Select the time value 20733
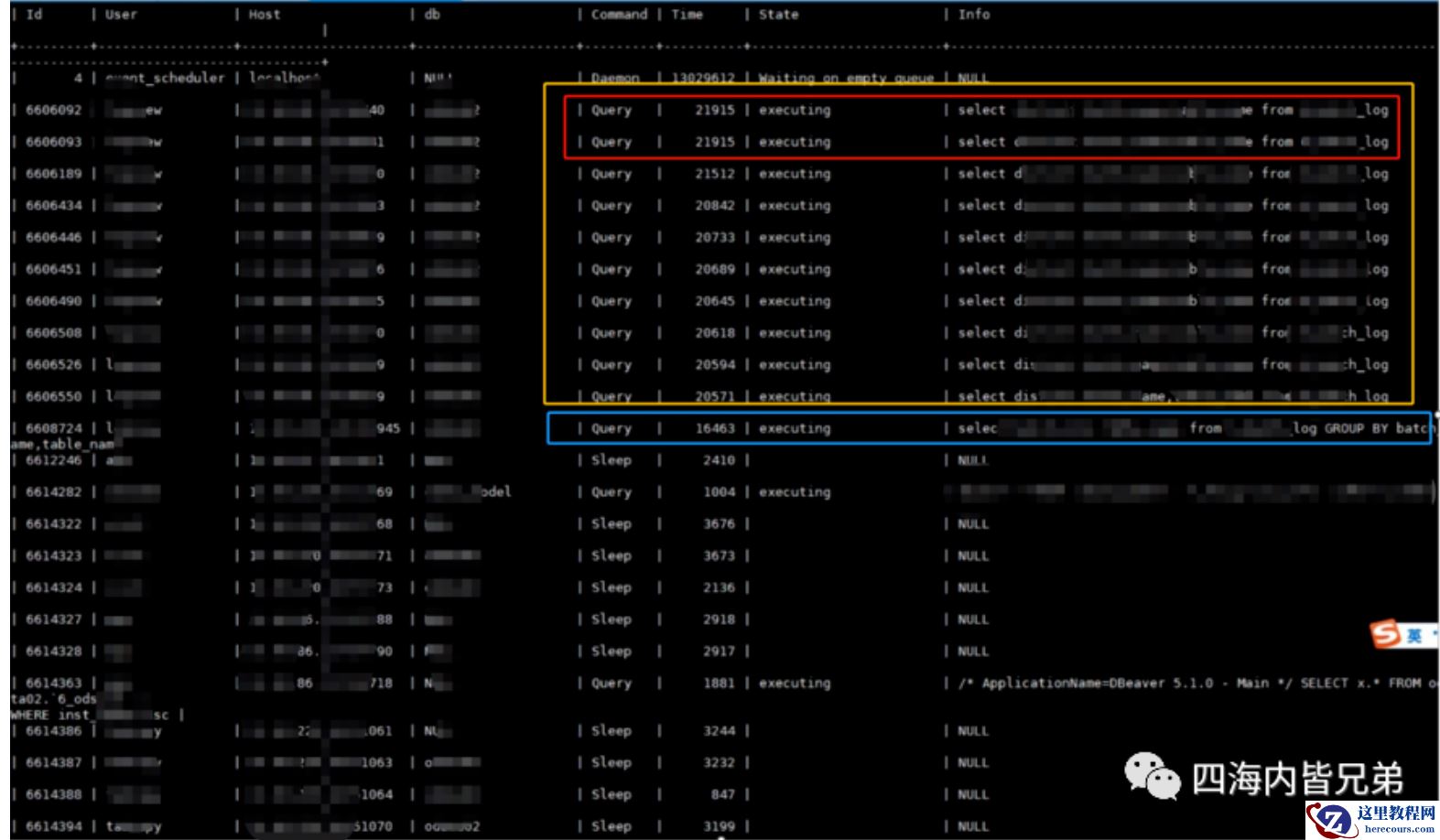The image size is (1440, 840). tap(714, 237)
